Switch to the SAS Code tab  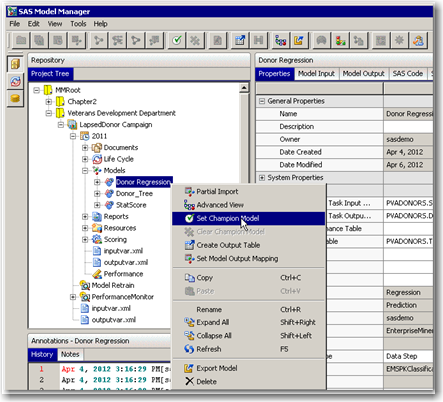point(408,74)
